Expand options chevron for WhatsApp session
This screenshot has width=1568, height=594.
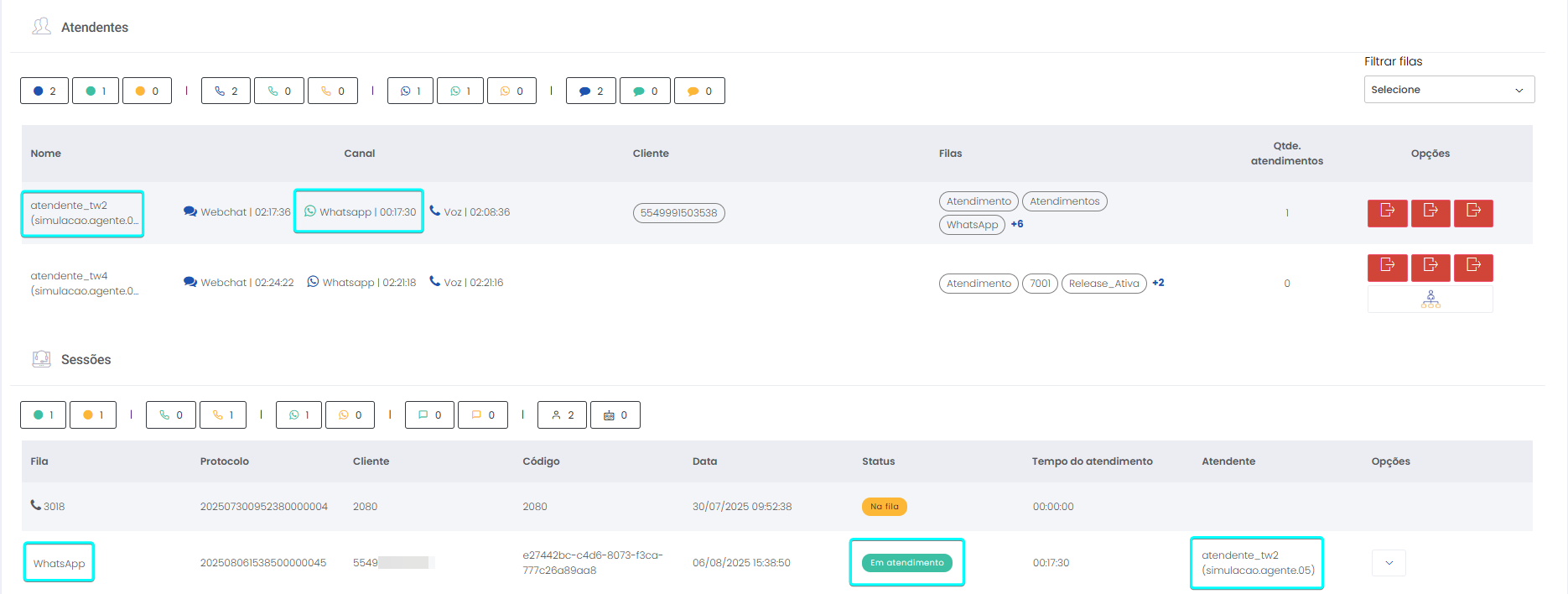pyautogui.click(x=1389, y=563)
